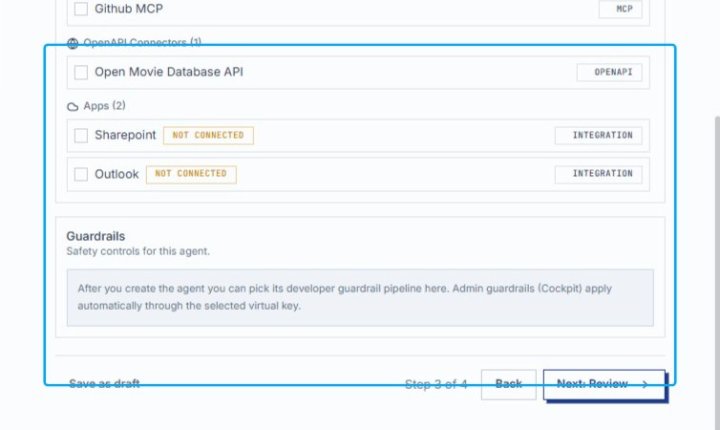Screen dimensions: 720x430
Task: Click the Apps (2) section heading
Action: [104, 106]
